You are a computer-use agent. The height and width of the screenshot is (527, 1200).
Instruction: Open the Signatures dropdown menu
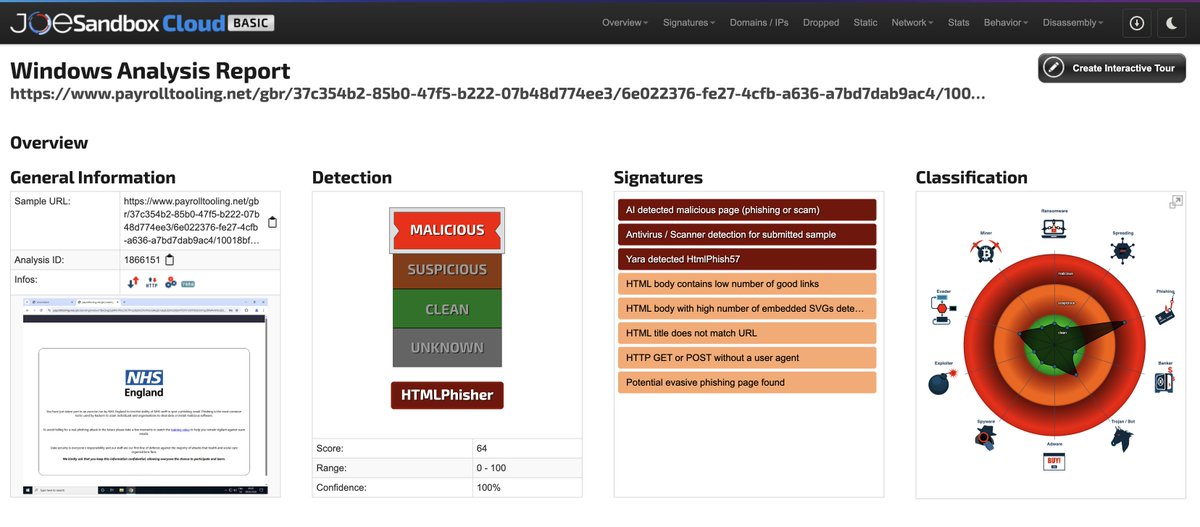click(689, 22)
